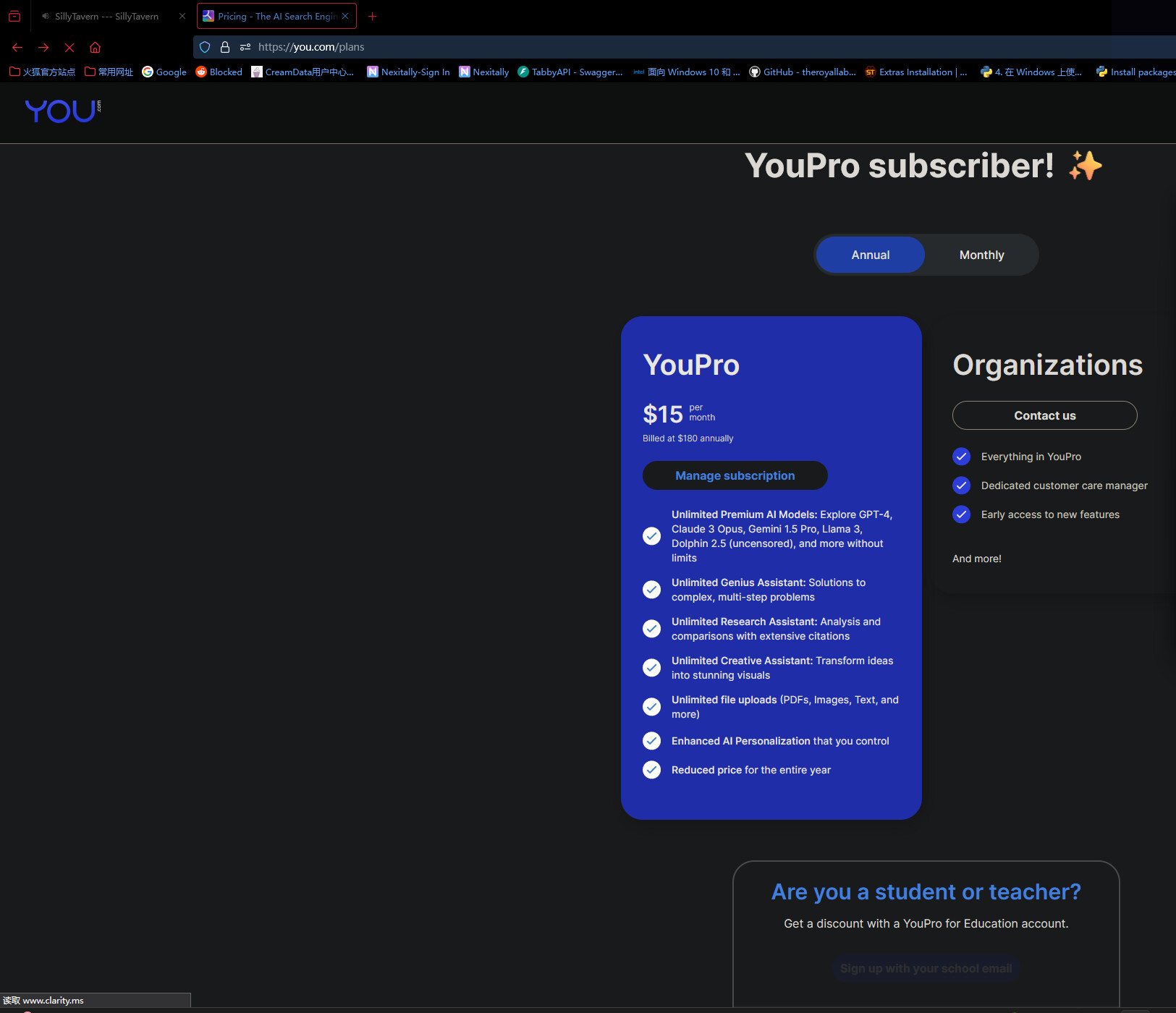
Task: Open a new tab with plus icon
Action: click(372, 16)
